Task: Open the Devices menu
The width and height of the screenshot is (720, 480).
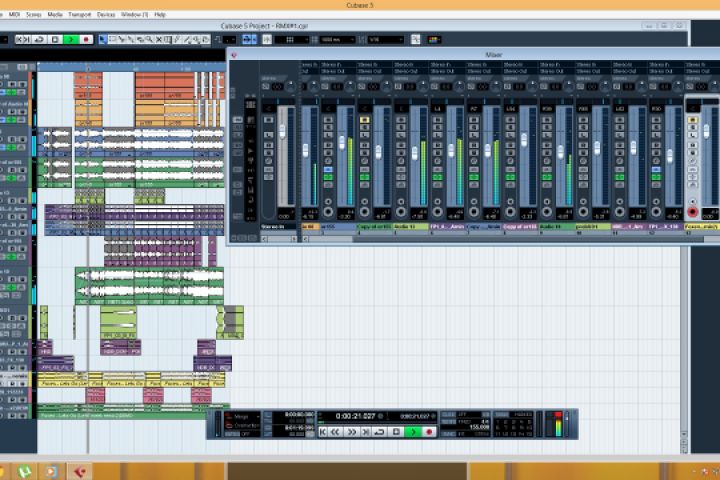Action: pos(106,15)
